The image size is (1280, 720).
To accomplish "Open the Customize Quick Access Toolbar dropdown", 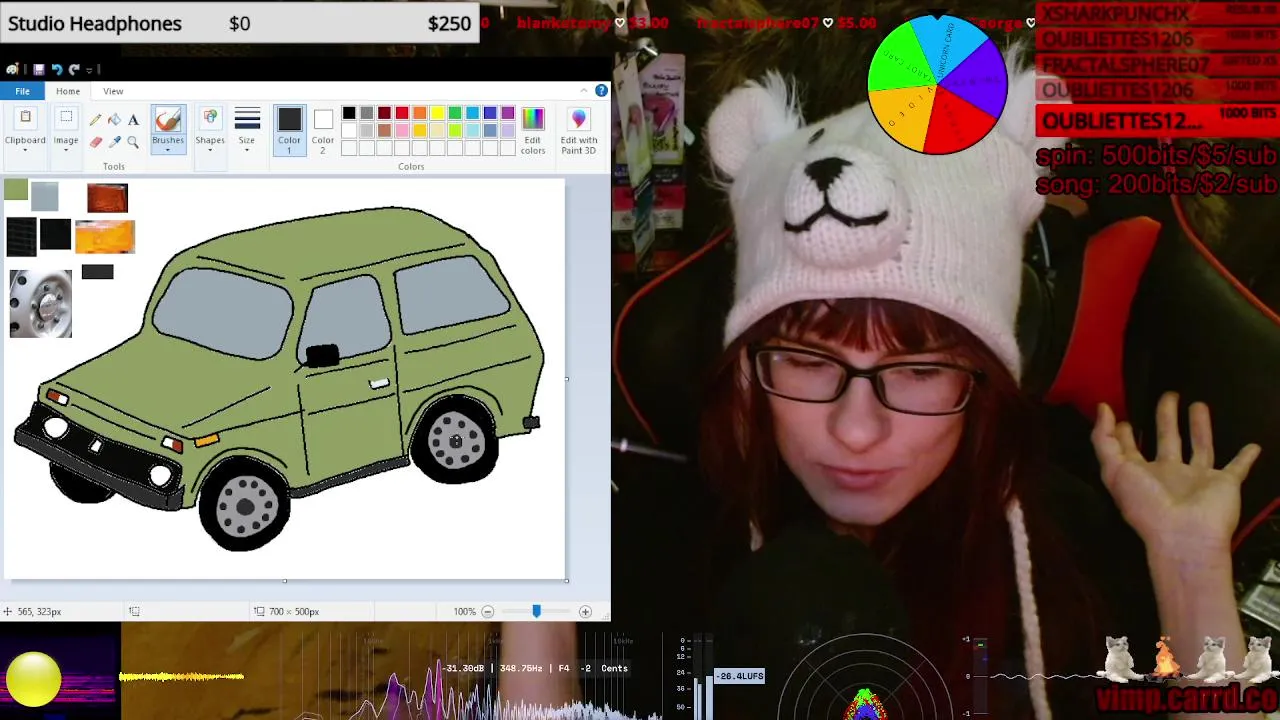I will tap(90, 69).
